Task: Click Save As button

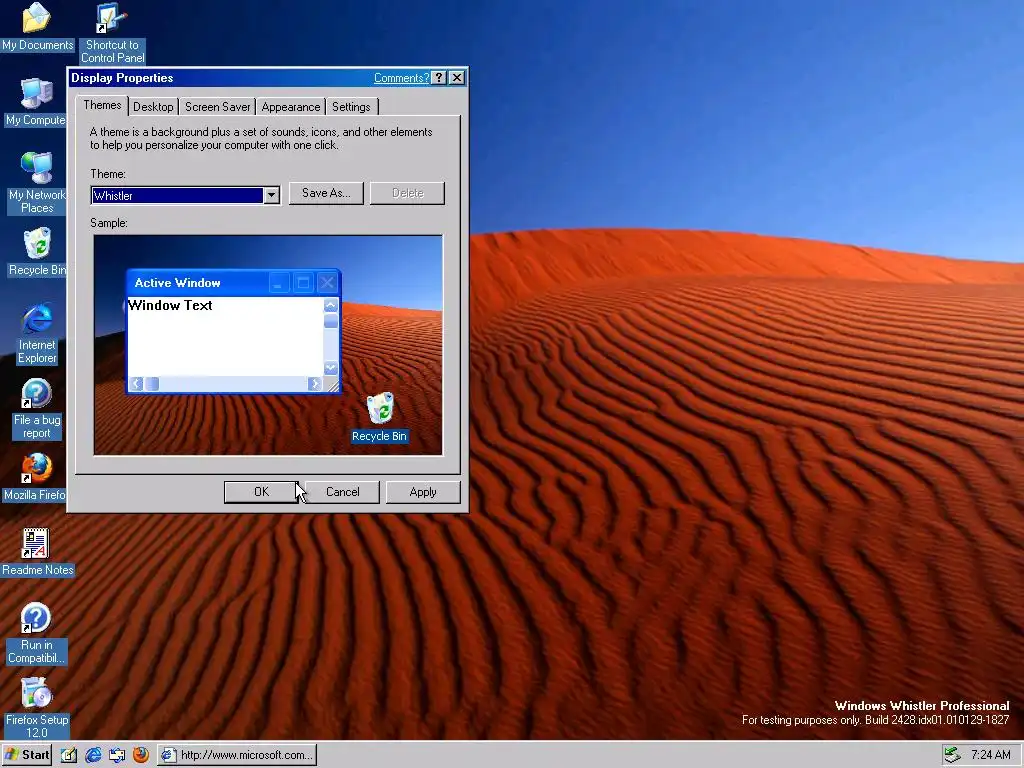Action: (326, 193)
